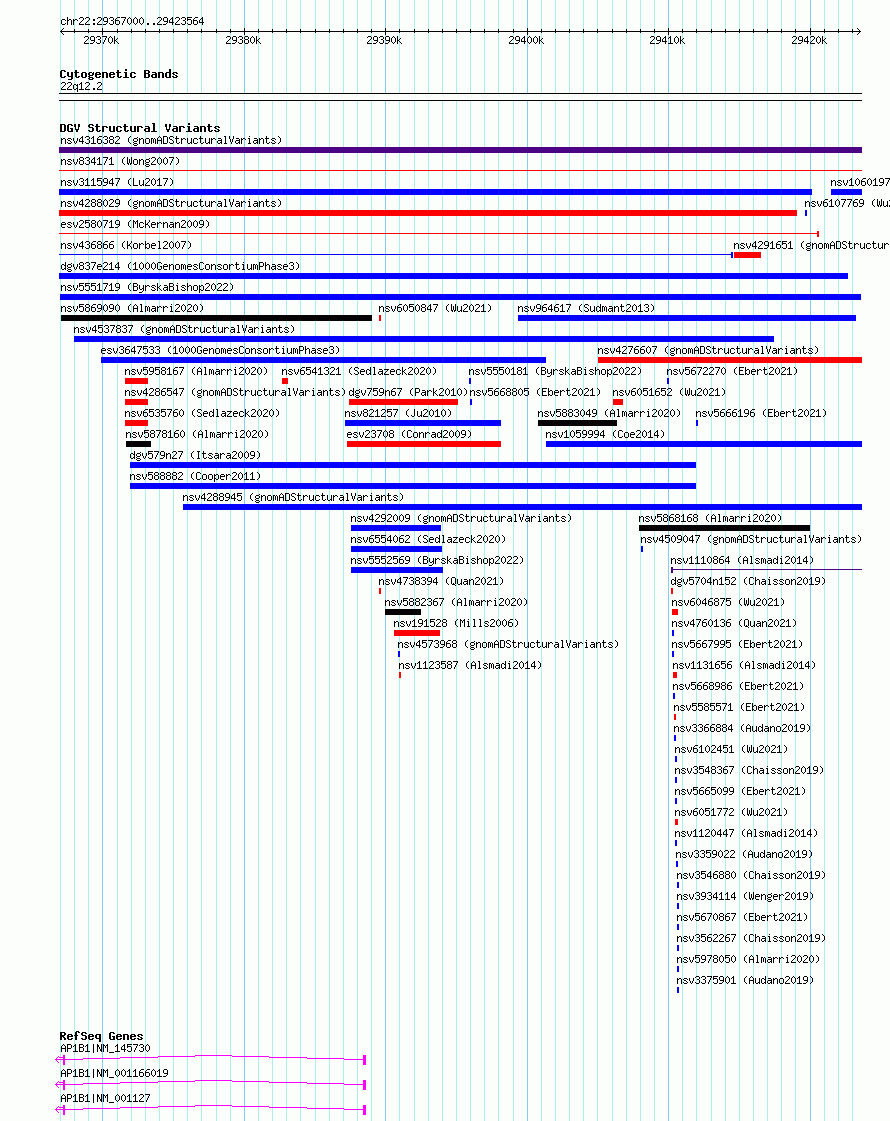Select black bar for nsv5883049 (Almarri2020)
Viewport: 890px width, 1121px height.
(578, 423)
